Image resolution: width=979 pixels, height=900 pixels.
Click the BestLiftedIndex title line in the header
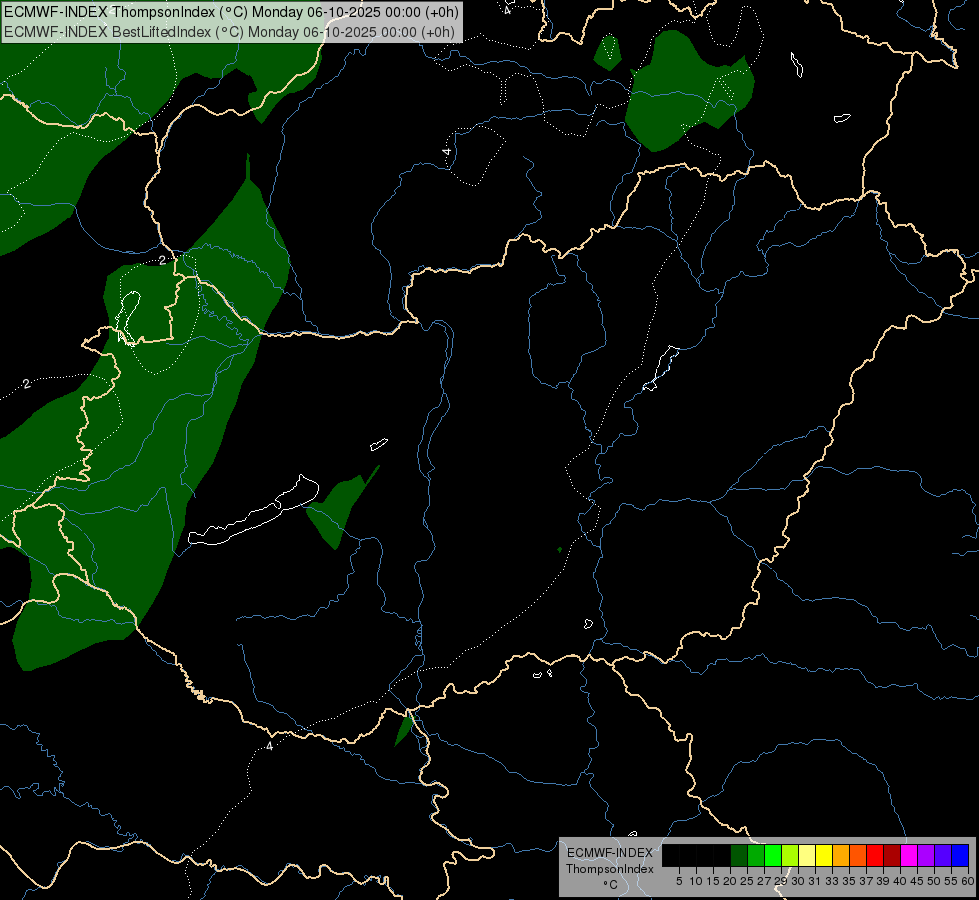coord(229,32)
